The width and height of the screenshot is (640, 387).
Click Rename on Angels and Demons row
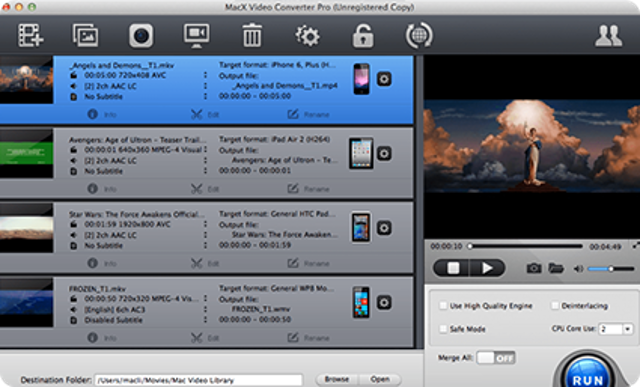tap(309, 114)
